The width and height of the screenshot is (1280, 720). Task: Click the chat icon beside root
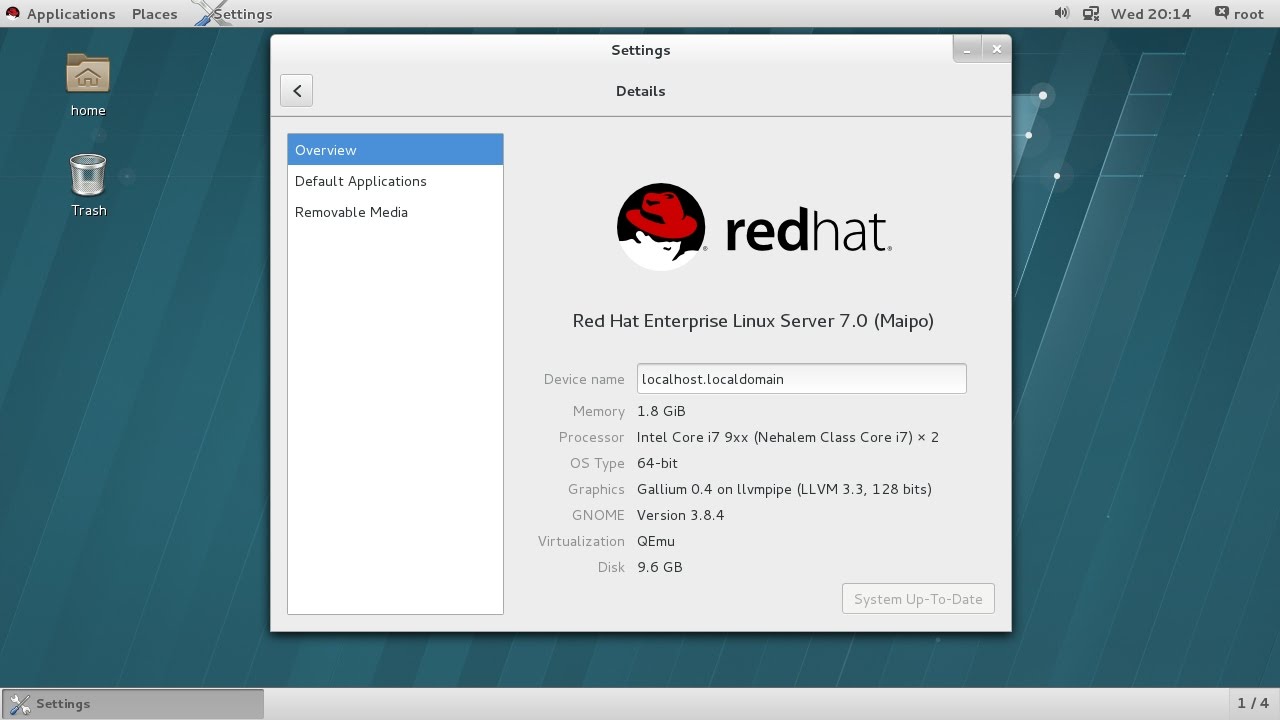click(x=1222, y=13)
